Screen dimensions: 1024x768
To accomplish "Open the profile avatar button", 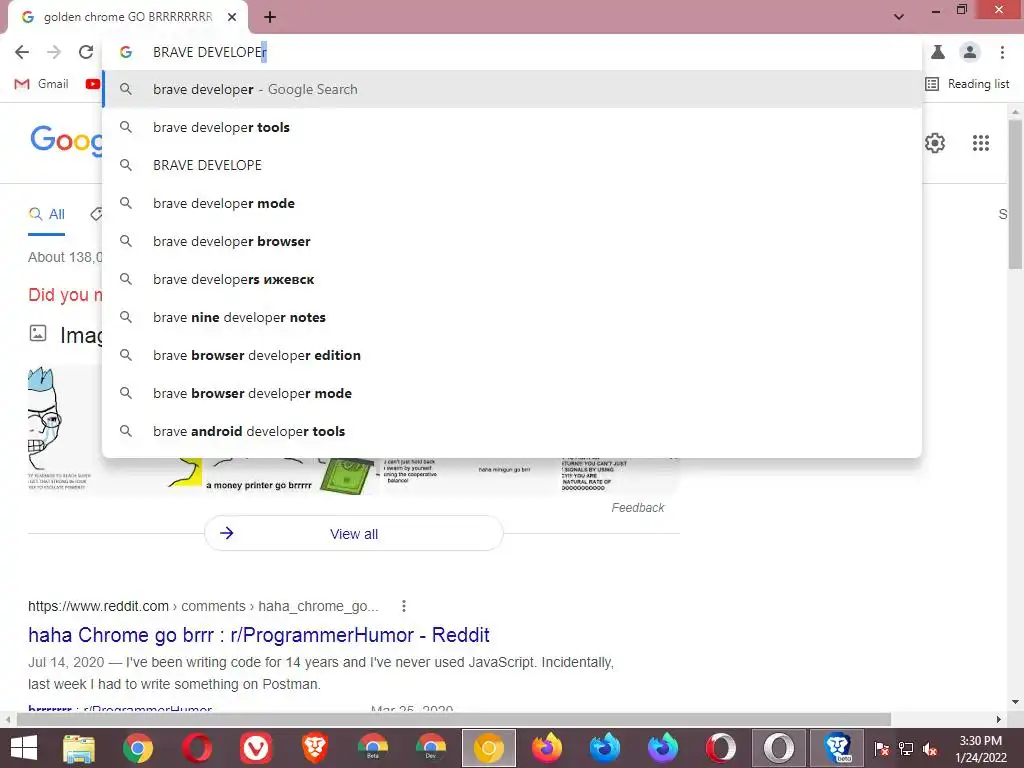I will (970, 52).
